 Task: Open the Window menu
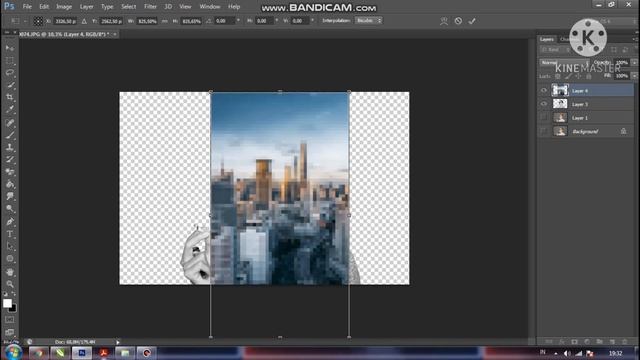coord(210,7)
